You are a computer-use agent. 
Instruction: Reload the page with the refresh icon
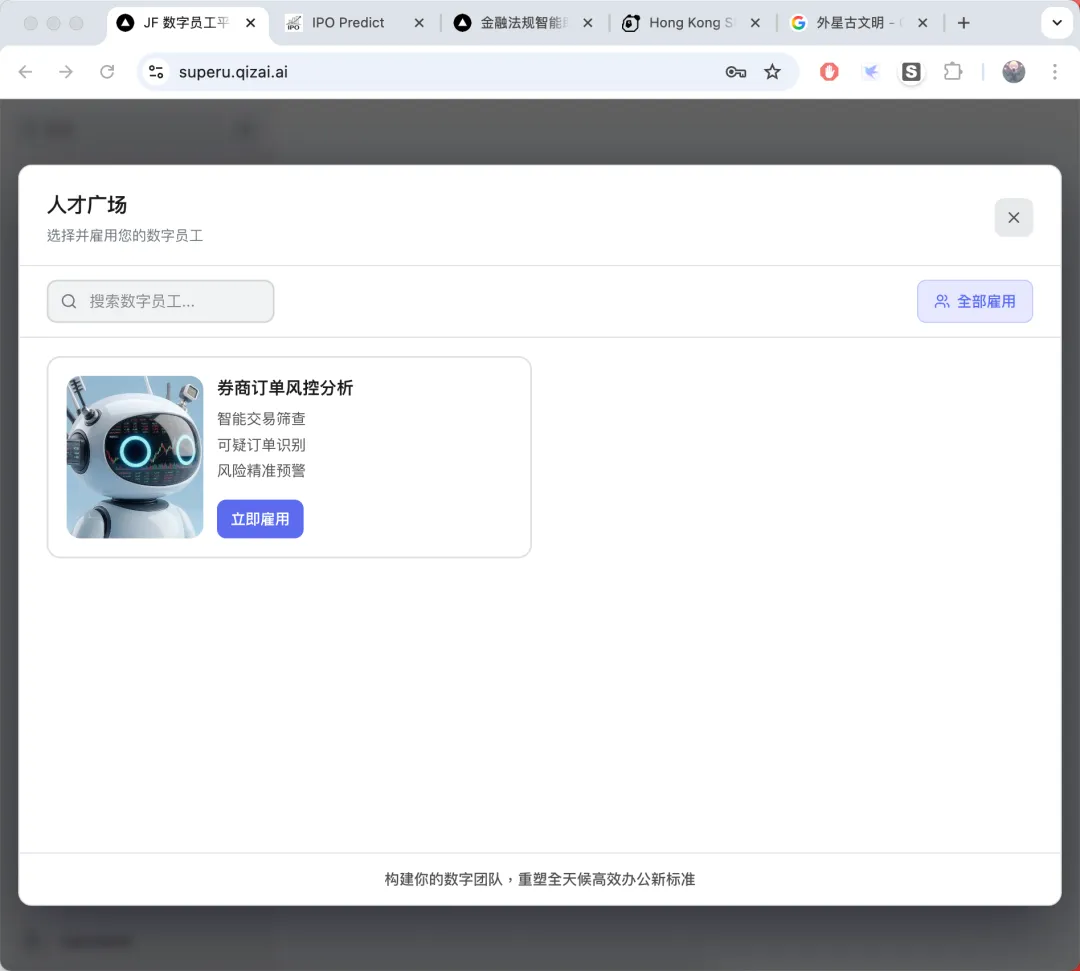coord(108,71)
